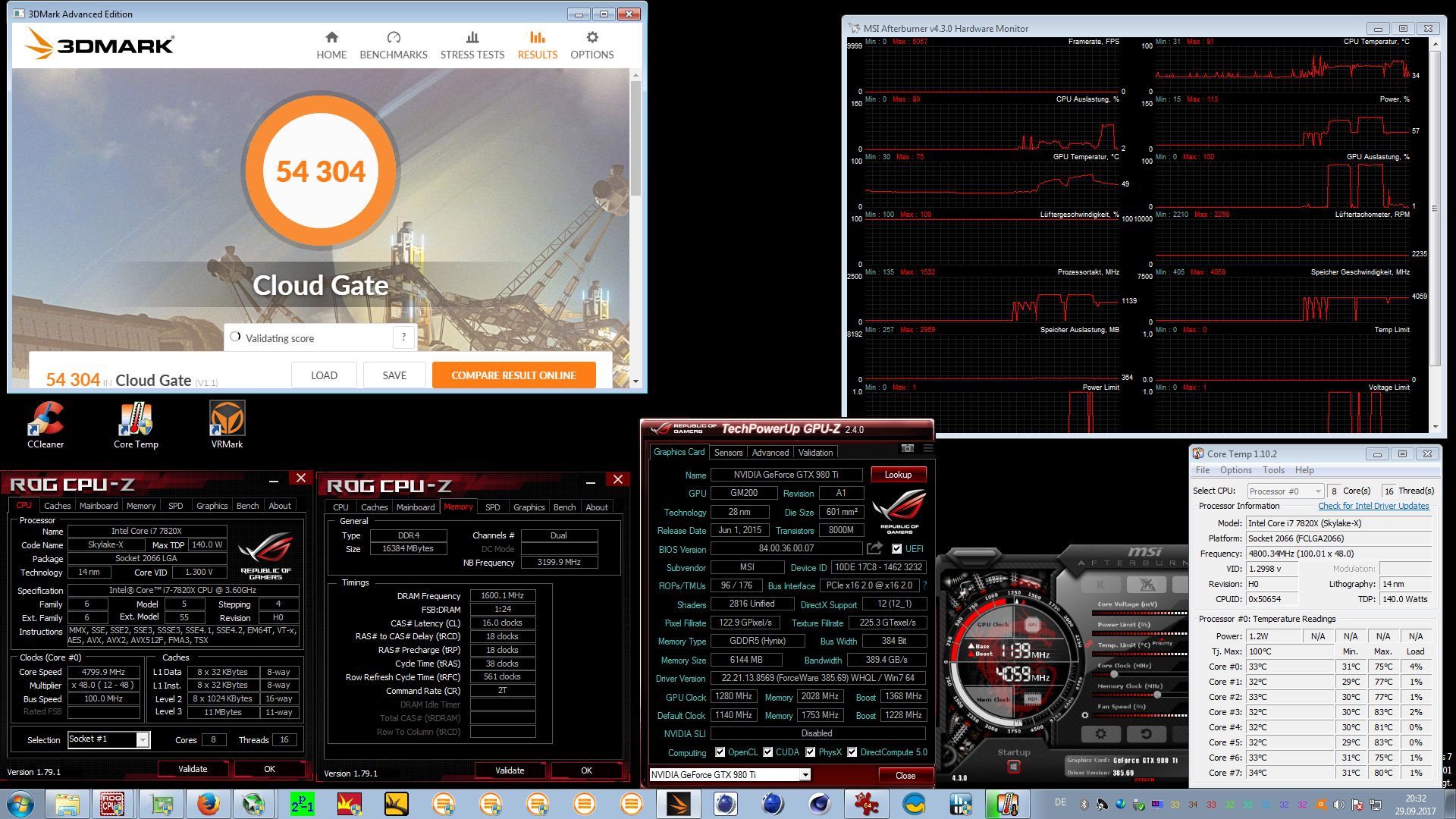Image resolution: width=1456 pixels, height=819 pixels.
Task: Open the CCleaner desktop shortcut
Action: 45,425
